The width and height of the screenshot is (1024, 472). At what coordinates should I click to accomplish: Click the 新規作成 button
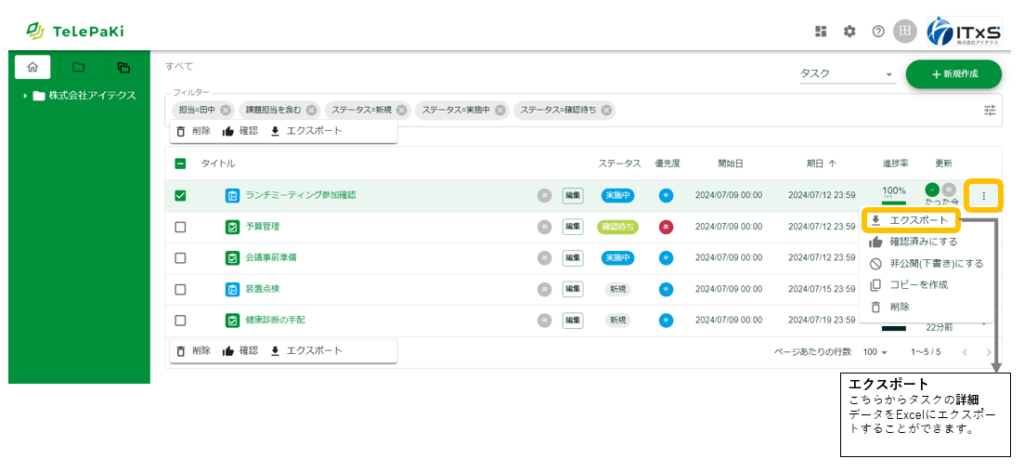point(953,75)
